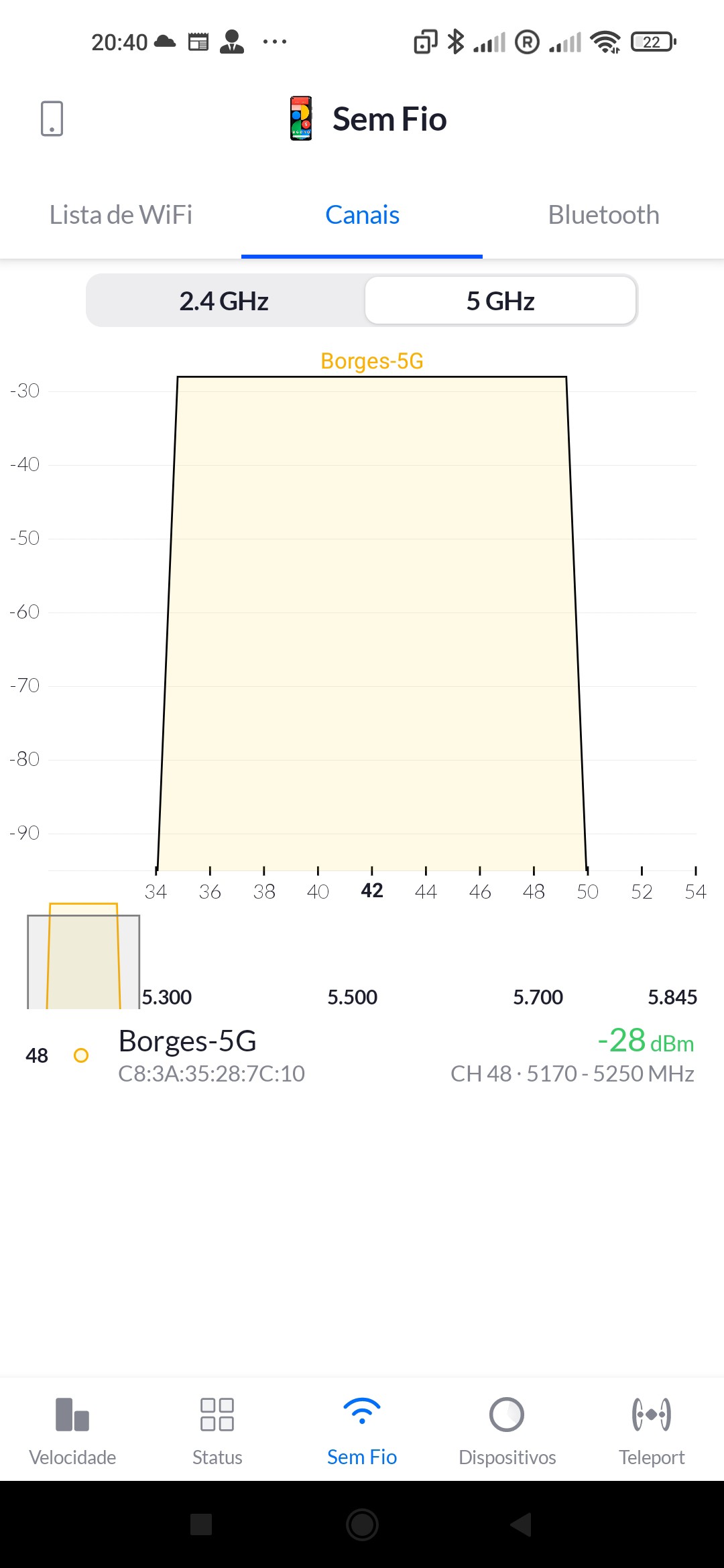This screenshot has height=1568, width=724.
Task: Tap the yellow circle next to Borges-5G
Action: point(81,1055)
